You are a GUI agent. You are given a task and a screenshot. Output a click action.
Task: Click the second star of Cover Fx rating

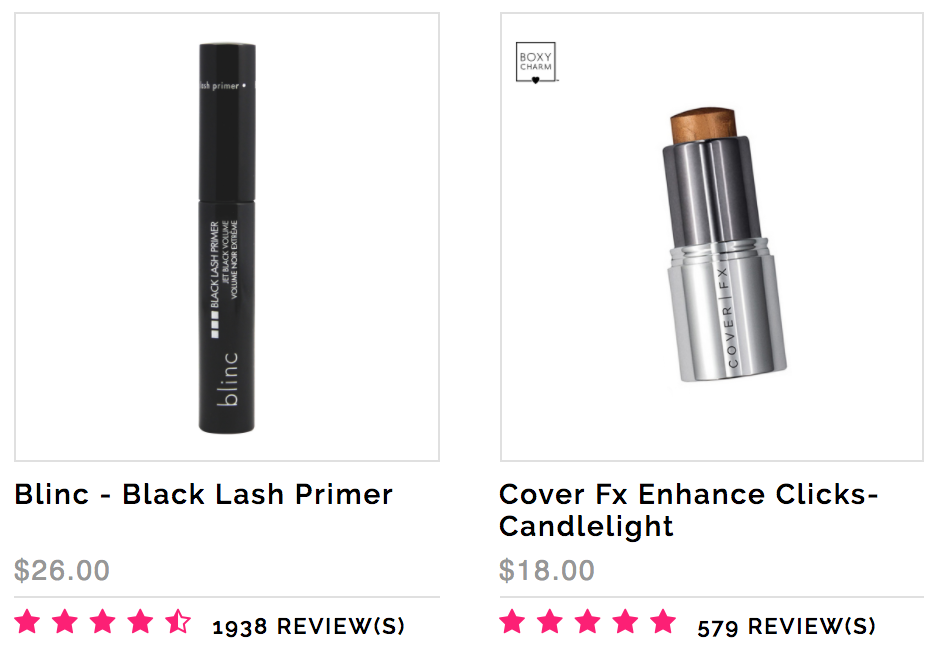pos(550,621)
